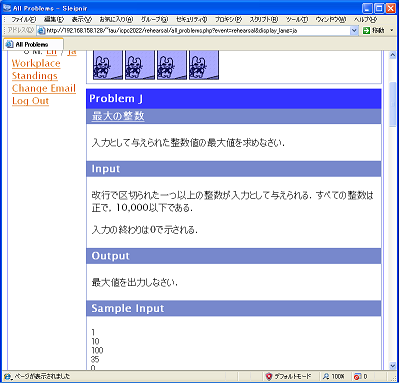
Task: Click the vertical scrollbar up arrow
Action: [x=393, y=55]
